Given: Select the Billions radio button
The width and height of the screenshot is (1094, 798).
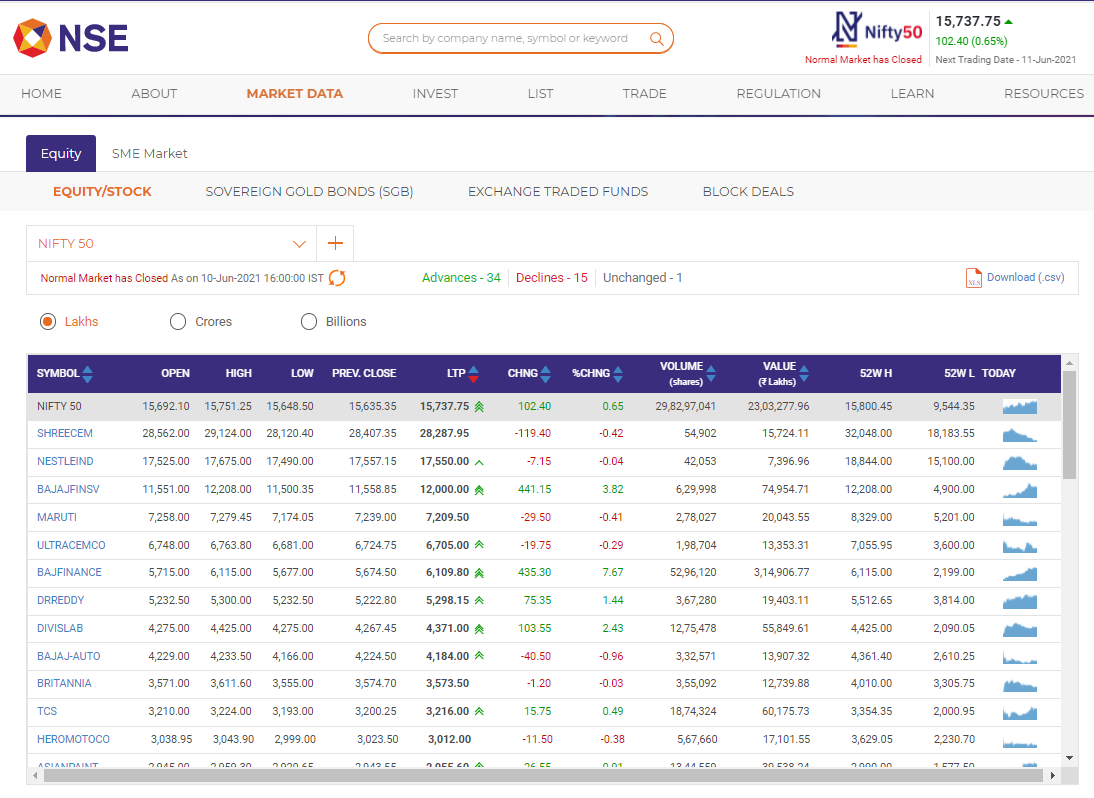Looking at the screenshot, I should (309, 321).
